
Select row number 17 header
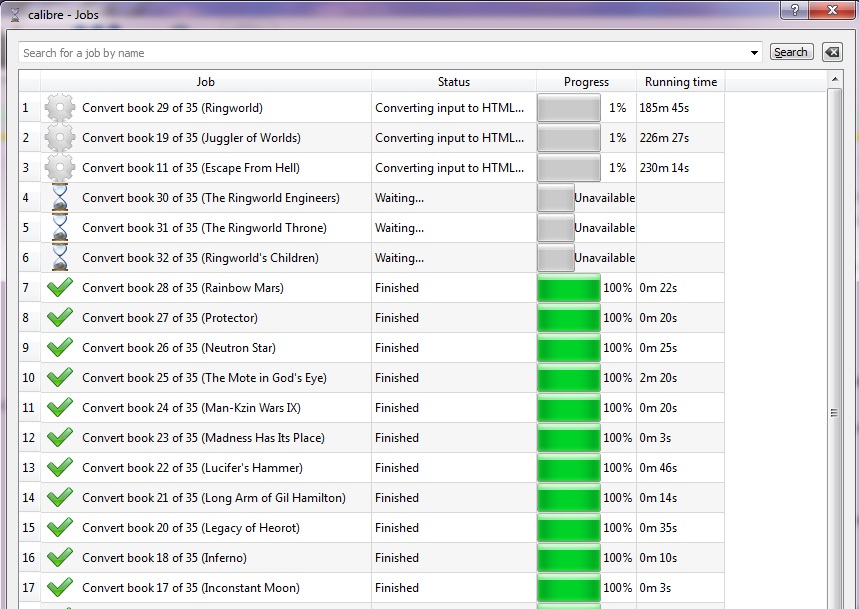pyautogui.click(x=30, y=588)
